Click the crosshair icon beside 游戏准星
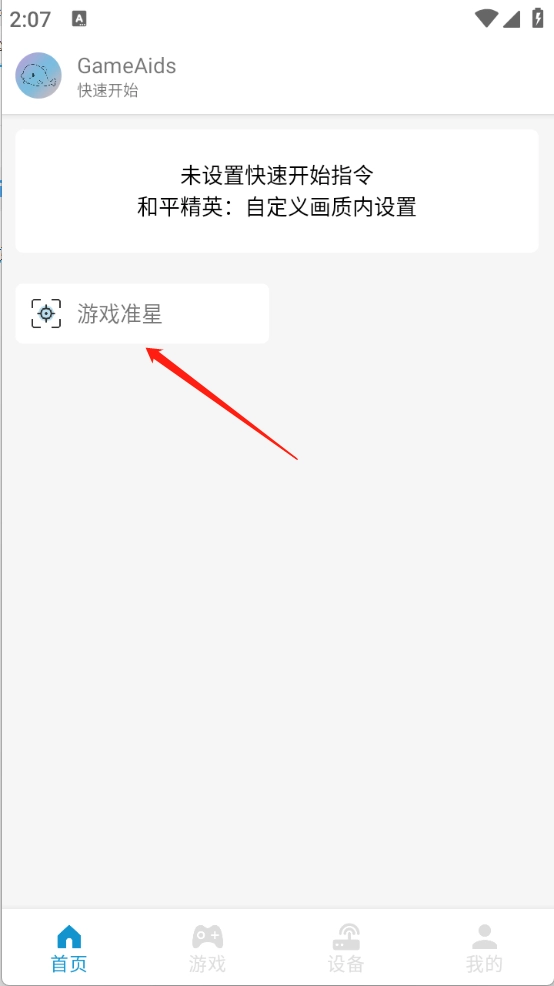The image size is (554, 986). click(x=46, y=313)
